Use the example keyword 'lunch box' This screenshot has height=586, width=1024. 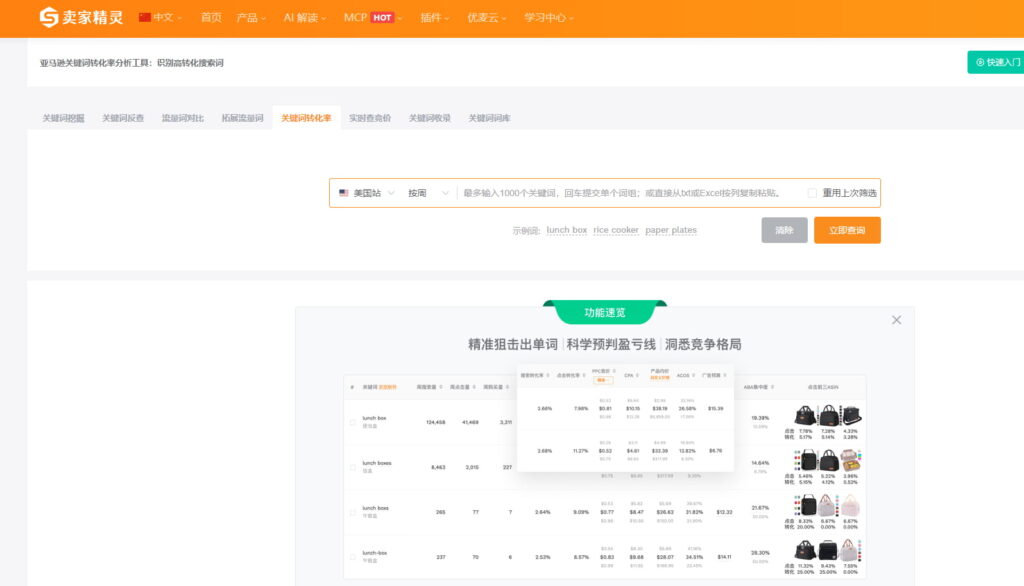coord(566,230)
